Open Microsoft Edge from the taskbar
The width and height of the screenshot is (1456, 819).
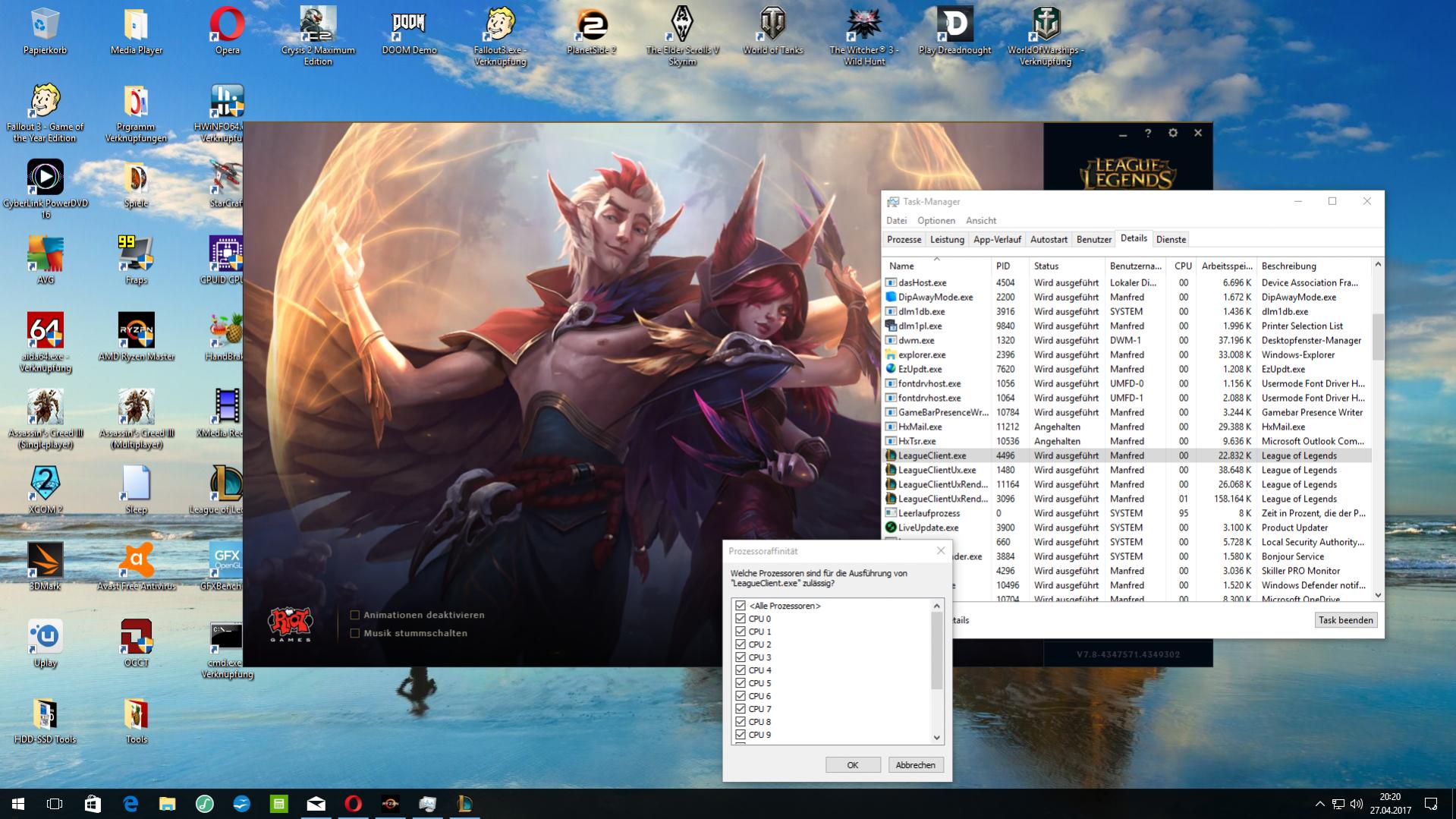131,804
